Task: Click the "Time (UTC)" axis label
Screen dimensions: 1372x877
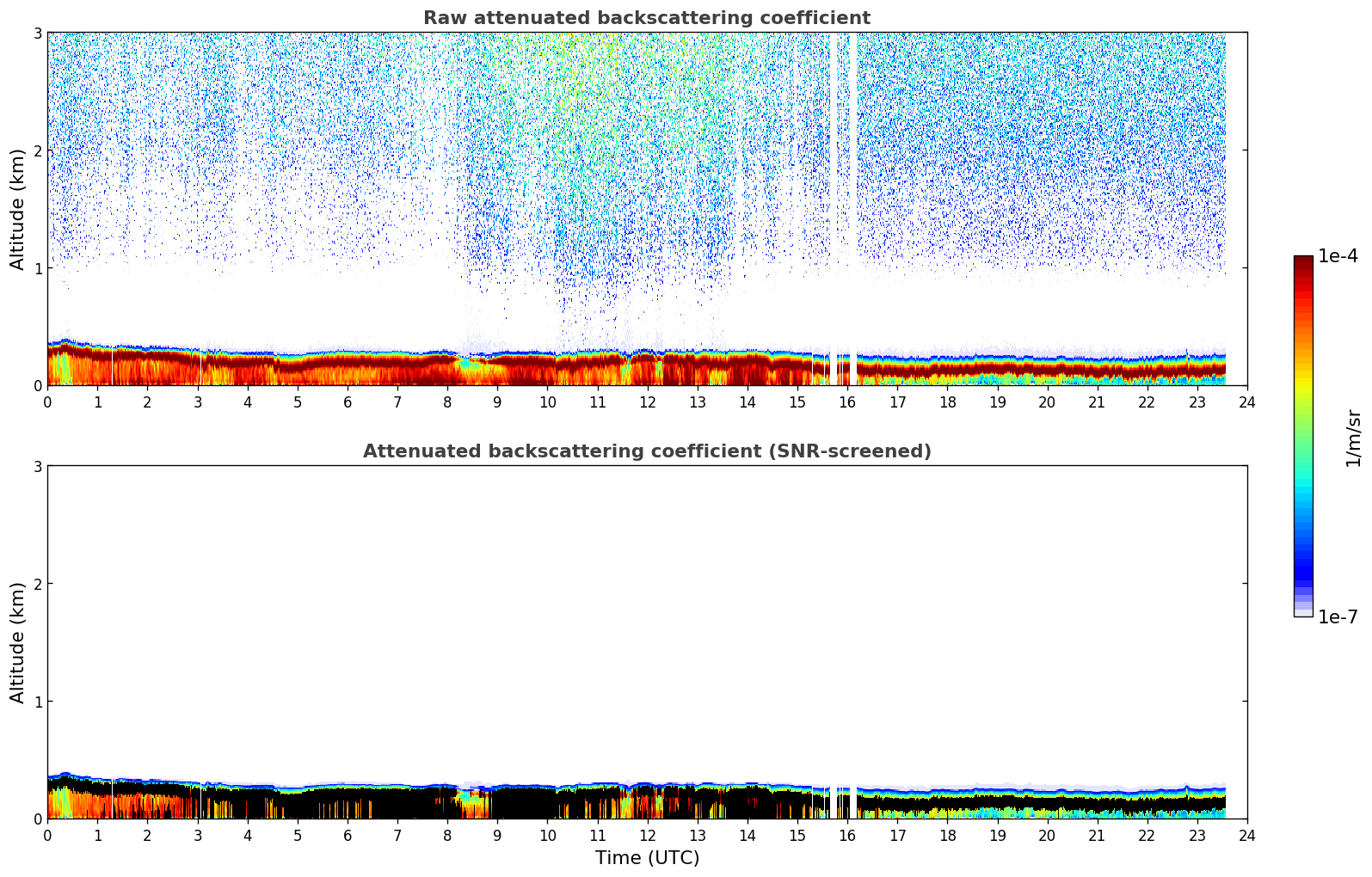Action: (647, 858)
